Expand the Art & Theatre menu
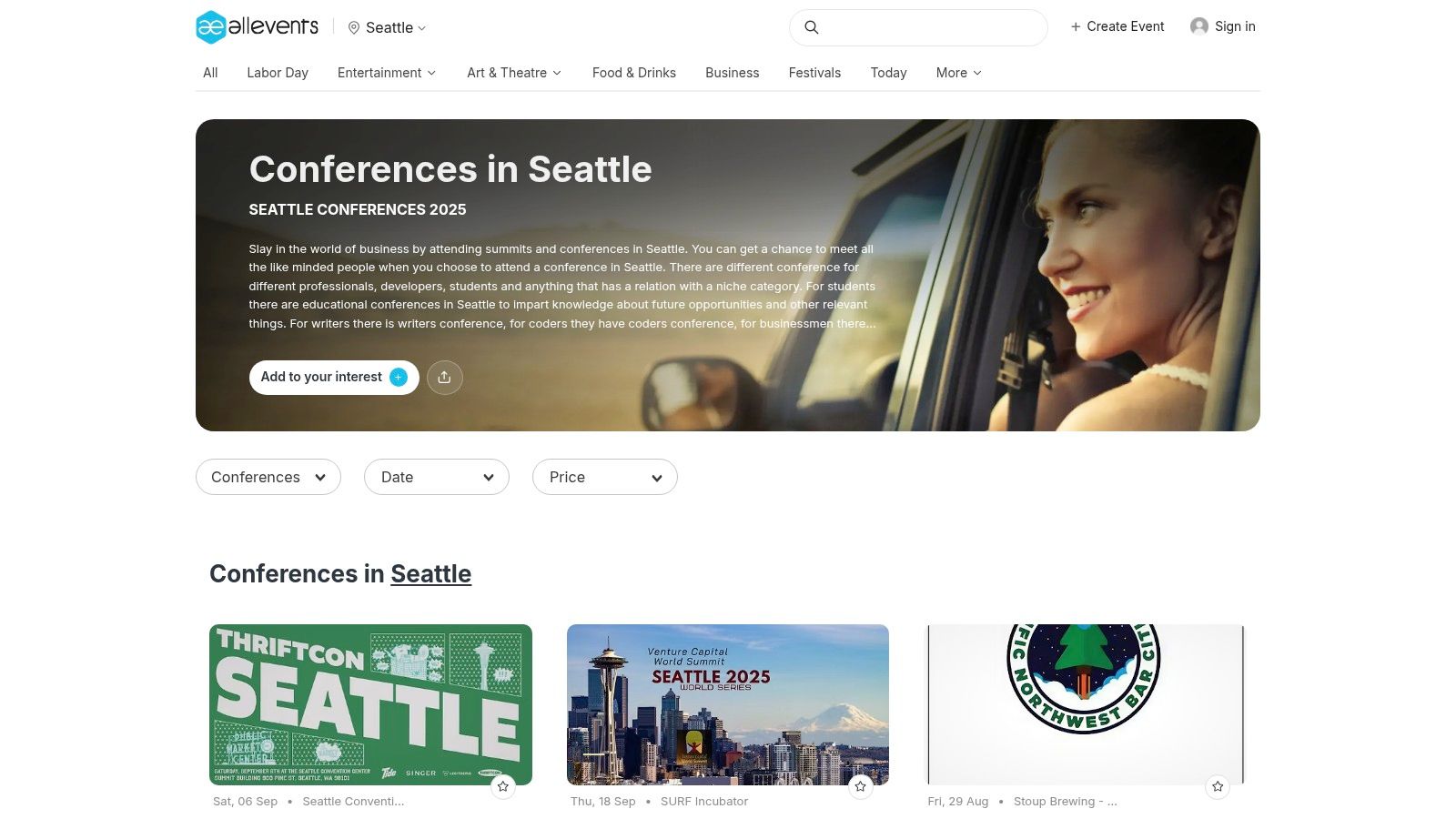The height and width of the screenshot is (819, 1456). 514,73
